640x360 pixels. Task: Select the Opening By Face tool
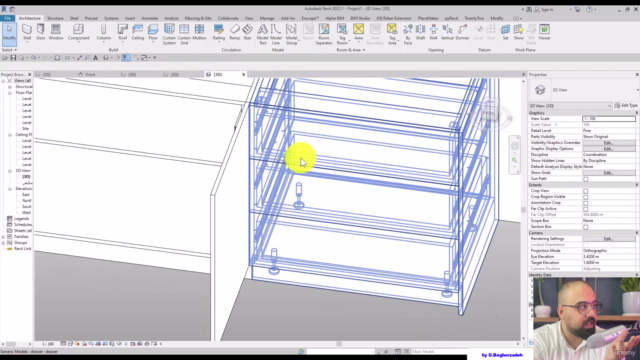click(408, 34)
